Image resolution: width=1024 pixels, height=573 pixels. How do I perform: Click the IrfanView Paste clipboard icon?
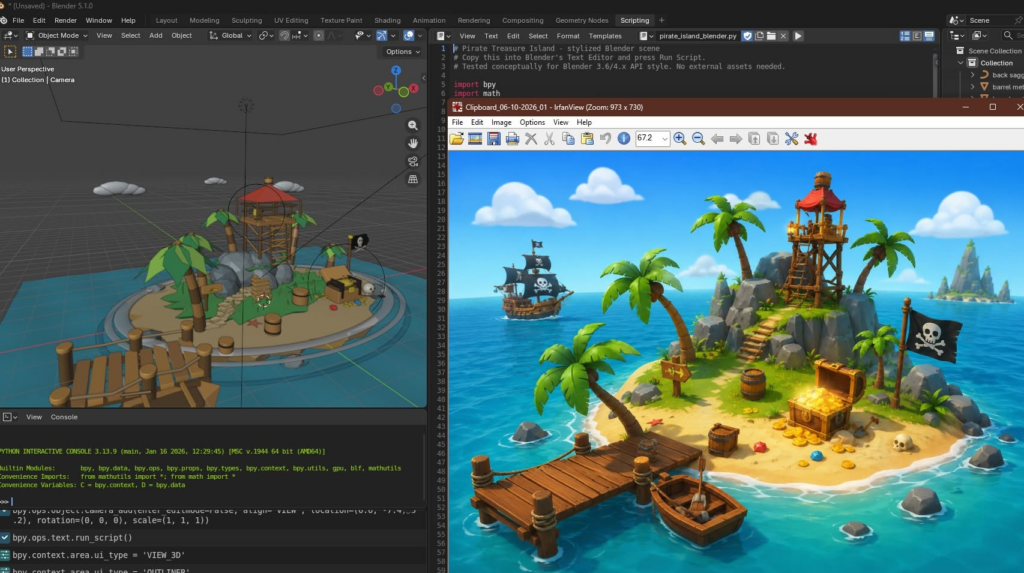[586, 139]
